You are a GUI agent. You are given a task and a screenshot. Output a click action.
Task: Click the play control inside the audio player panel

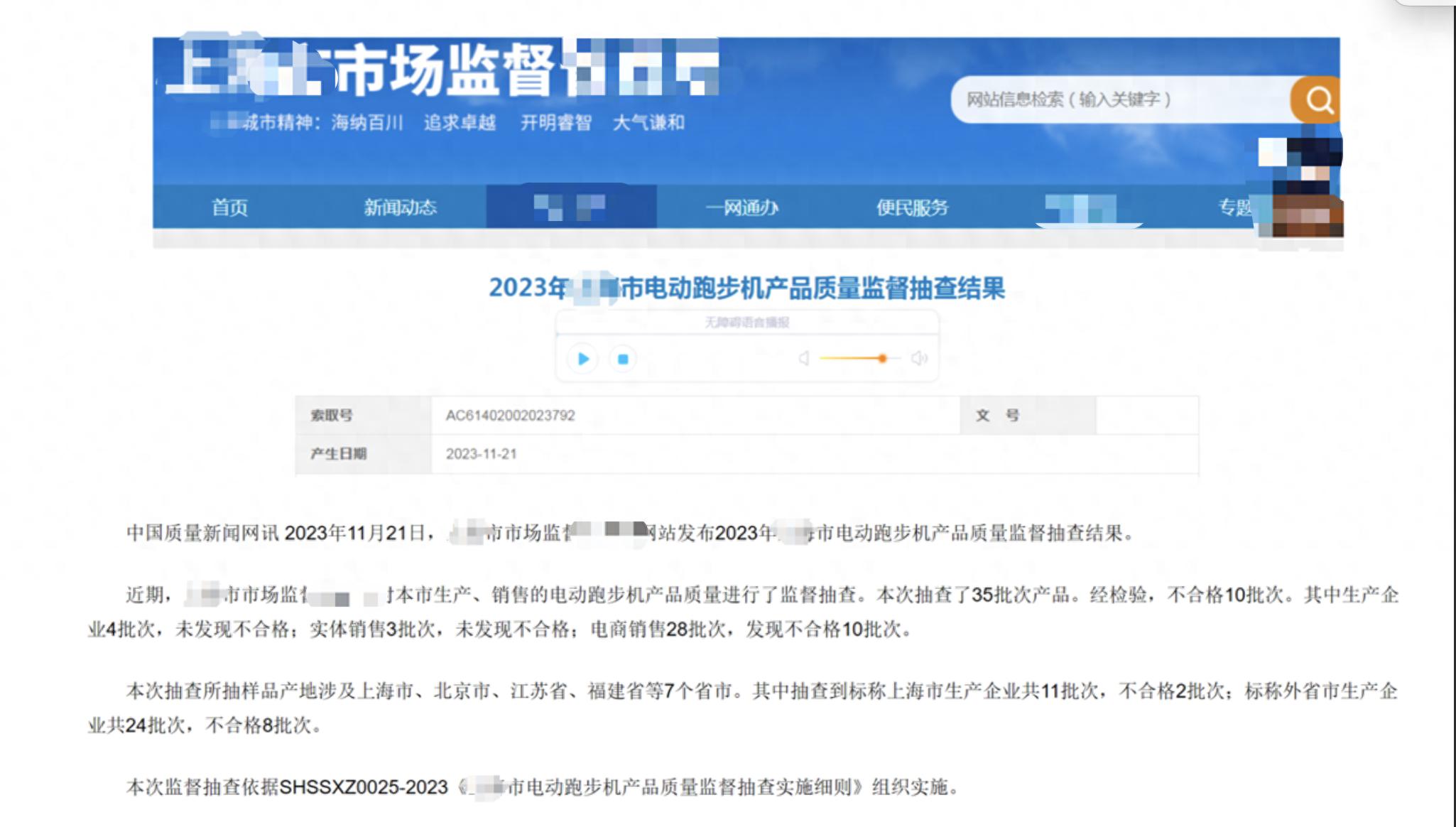tap(584, 360)
